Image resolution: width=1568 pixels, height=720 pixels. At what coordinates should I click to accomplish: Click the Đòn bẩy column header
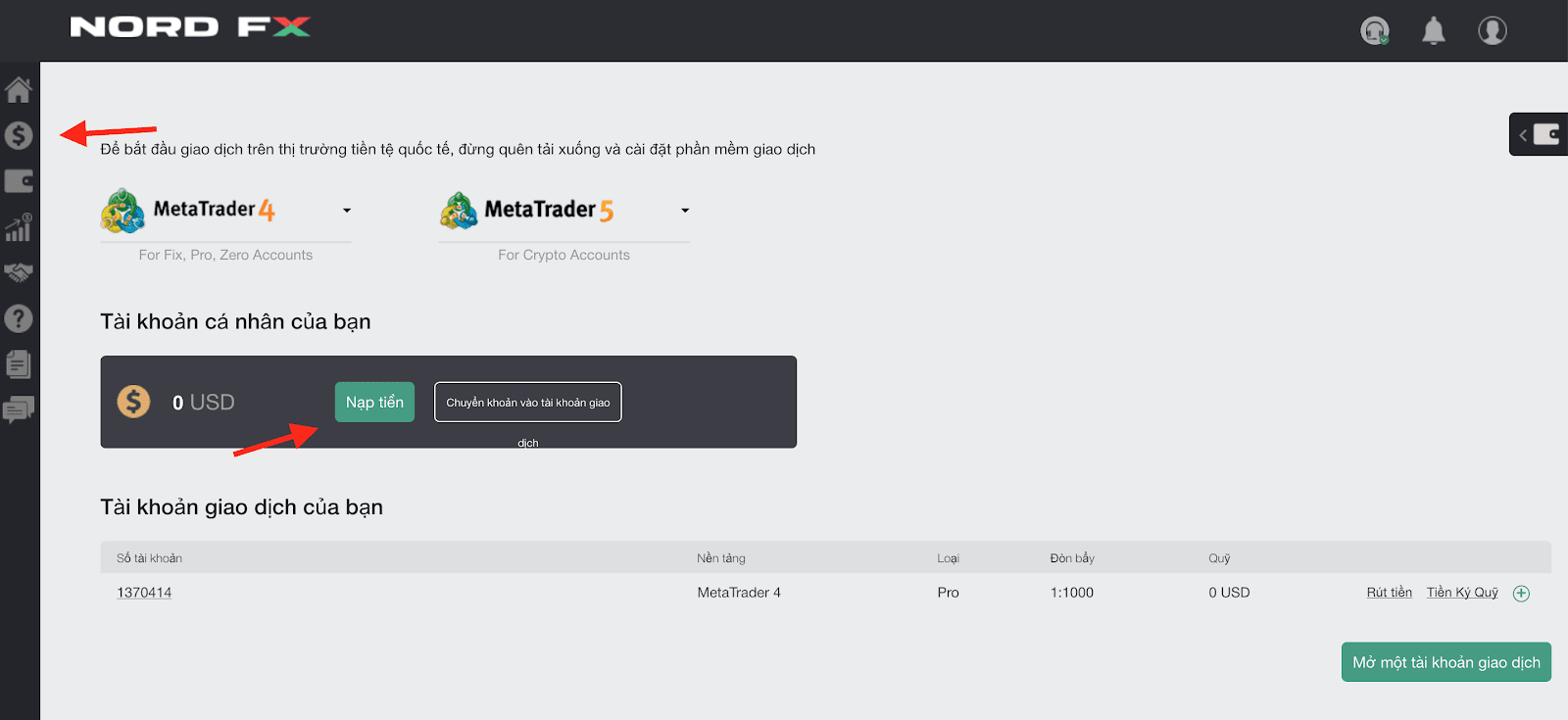pos(1072,558)
